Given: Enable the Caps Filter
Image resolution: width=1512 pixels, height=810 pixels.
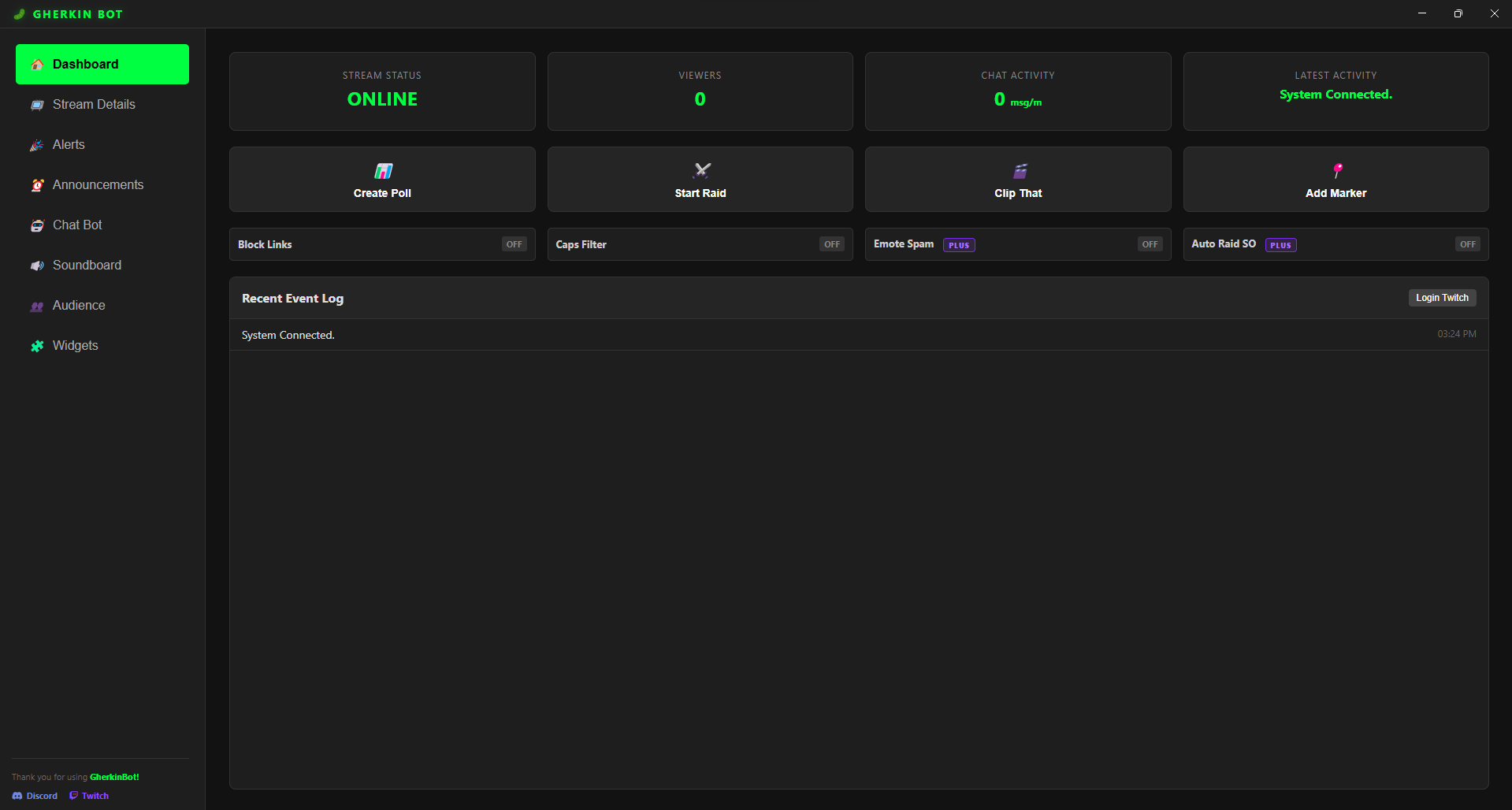Looking at the screenshot, I should 831,244.
